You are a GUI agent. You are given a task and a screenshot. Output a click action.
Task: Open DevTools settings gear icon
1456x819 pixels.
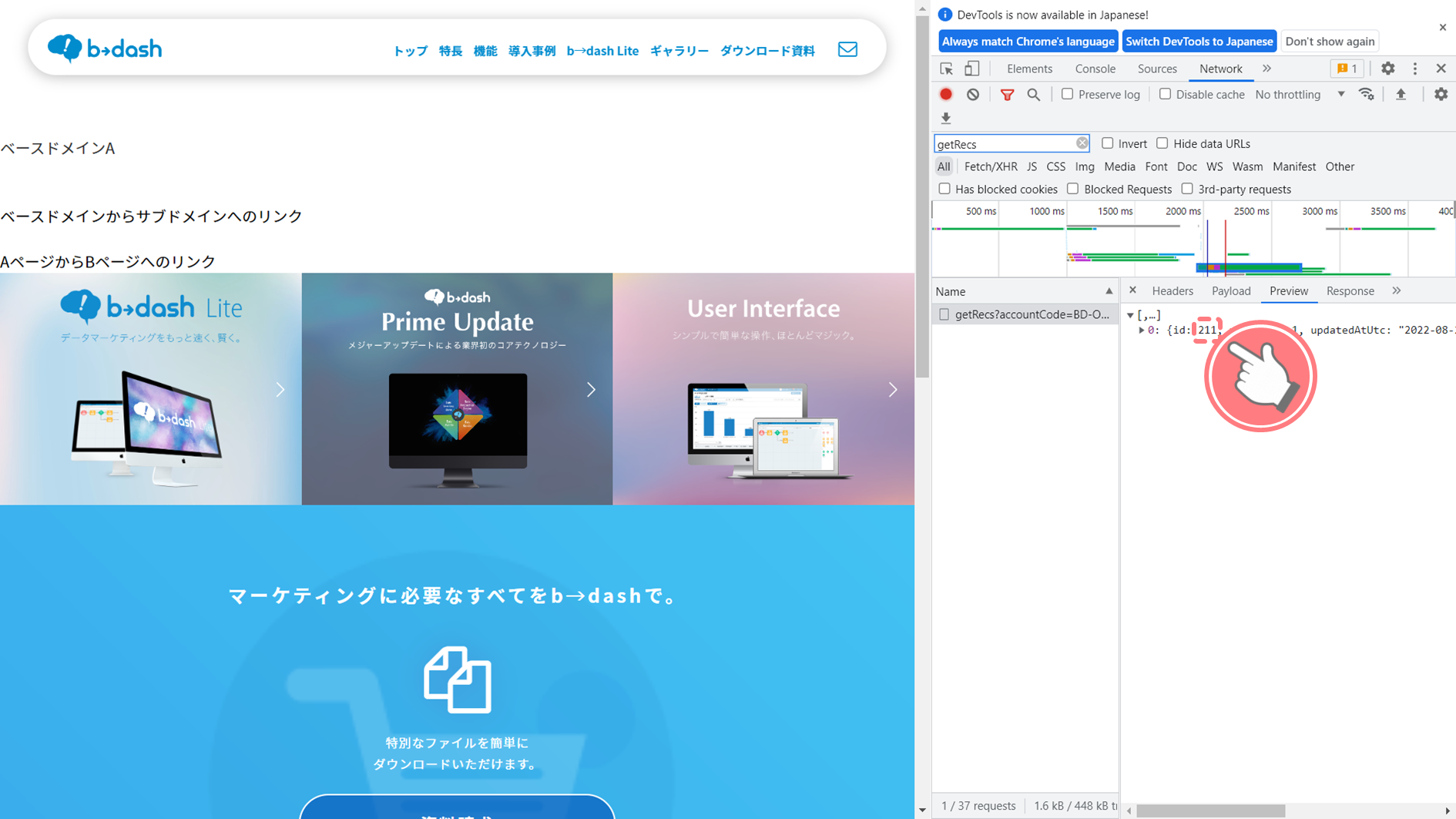click(1387, 69)
